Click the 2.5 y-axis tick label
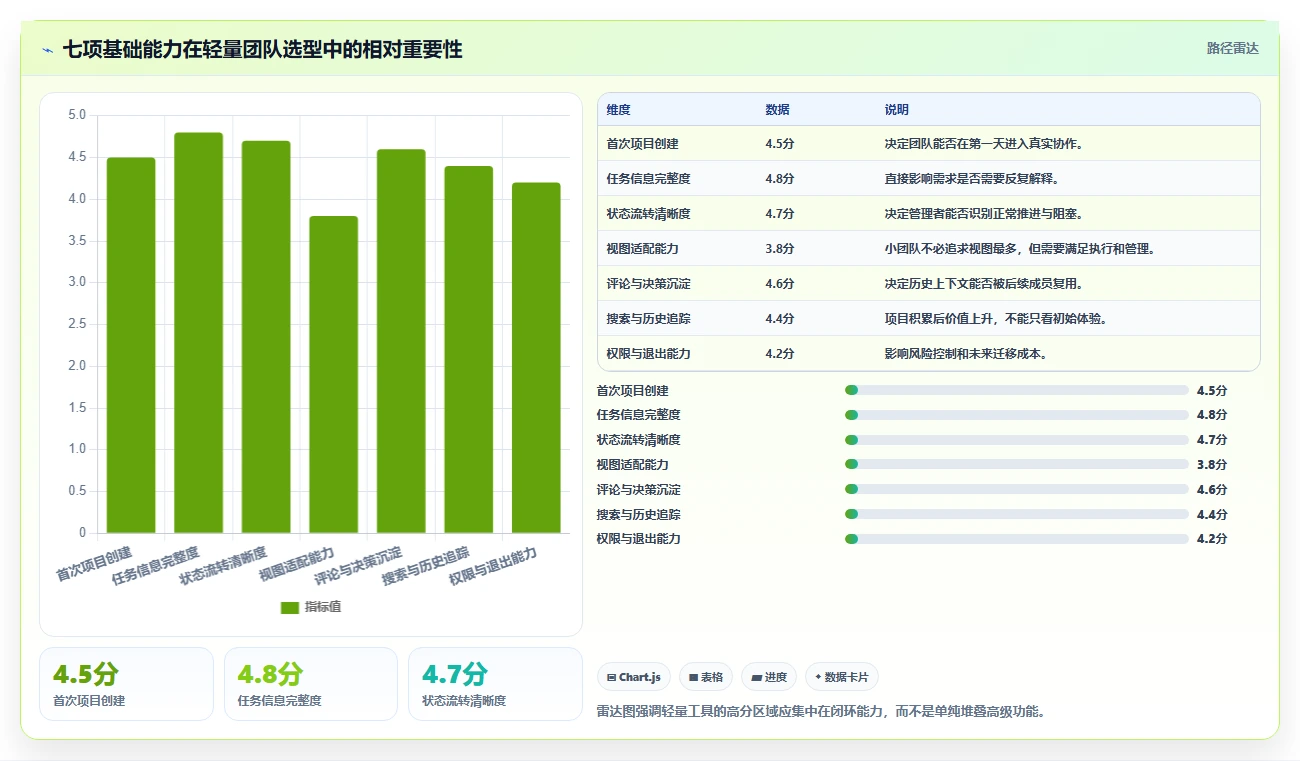The width and height of the screenshot is (1300, 761). pos(77,324)
